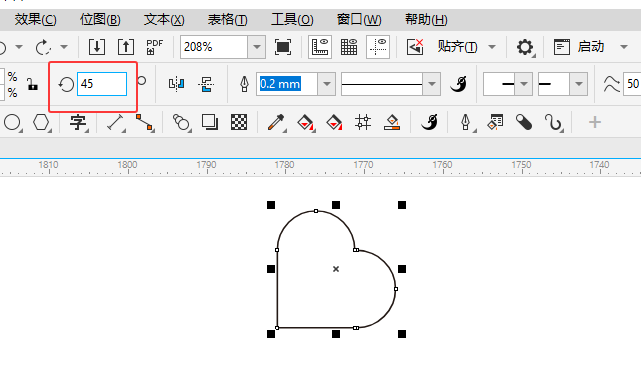Select the Smart Fill tool

tap(334, 122)
